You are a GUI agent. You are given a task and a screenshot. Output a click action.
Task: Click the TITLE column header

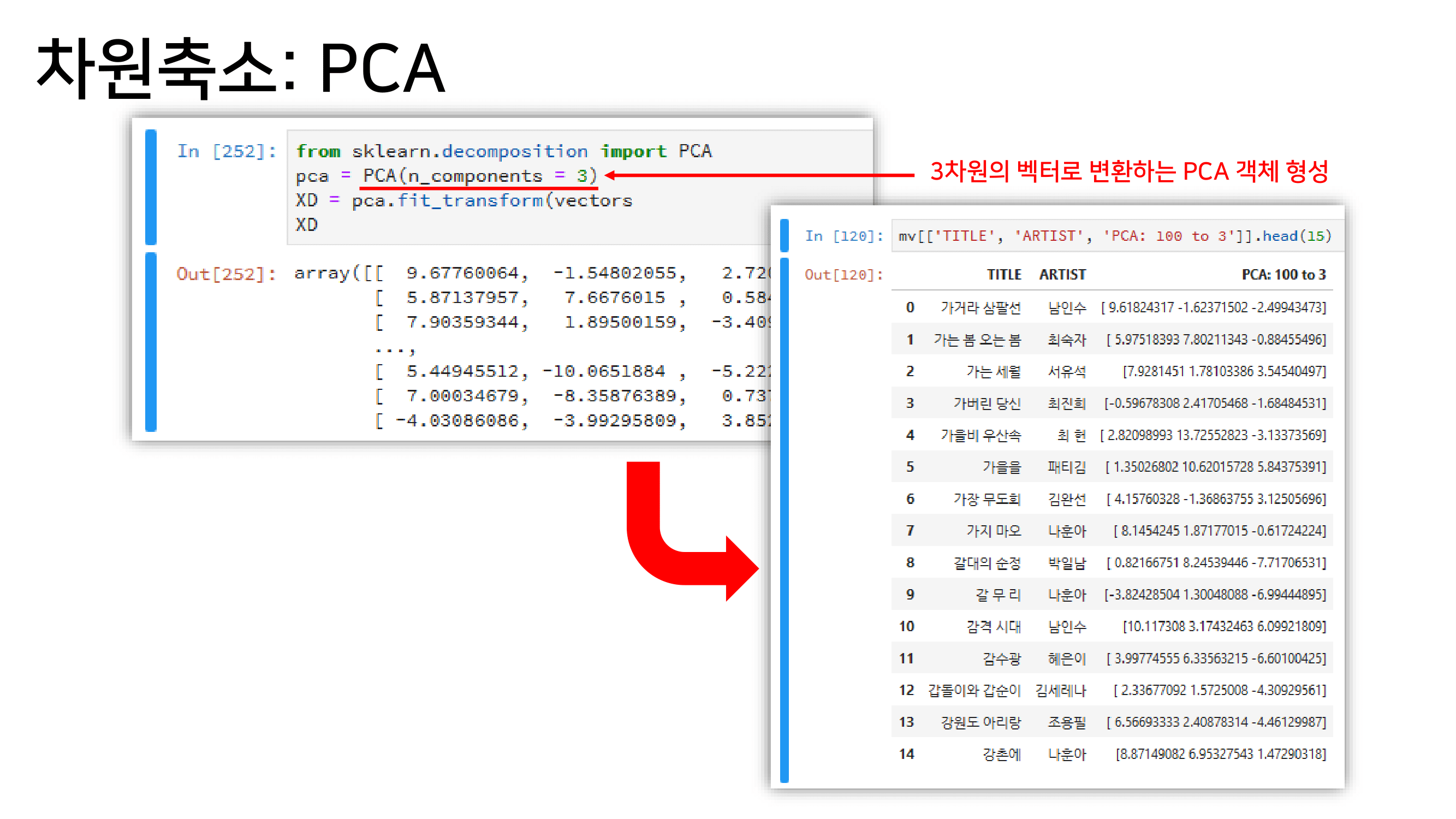coord(1003,275)
